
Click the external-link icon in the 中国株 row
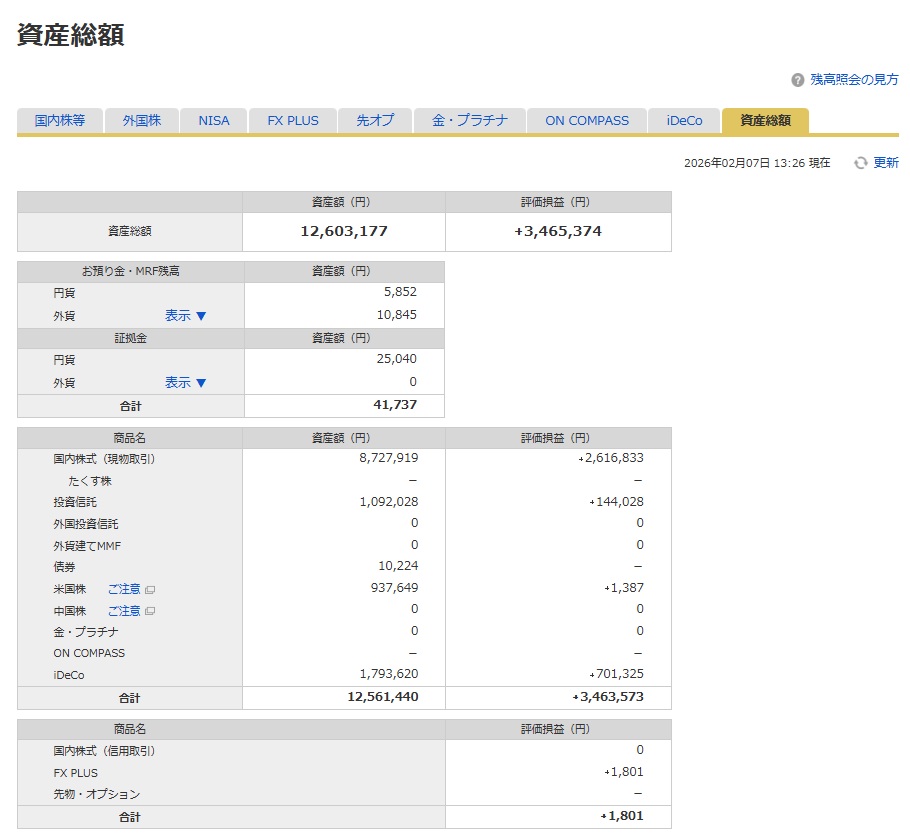[x=150, y=611]
